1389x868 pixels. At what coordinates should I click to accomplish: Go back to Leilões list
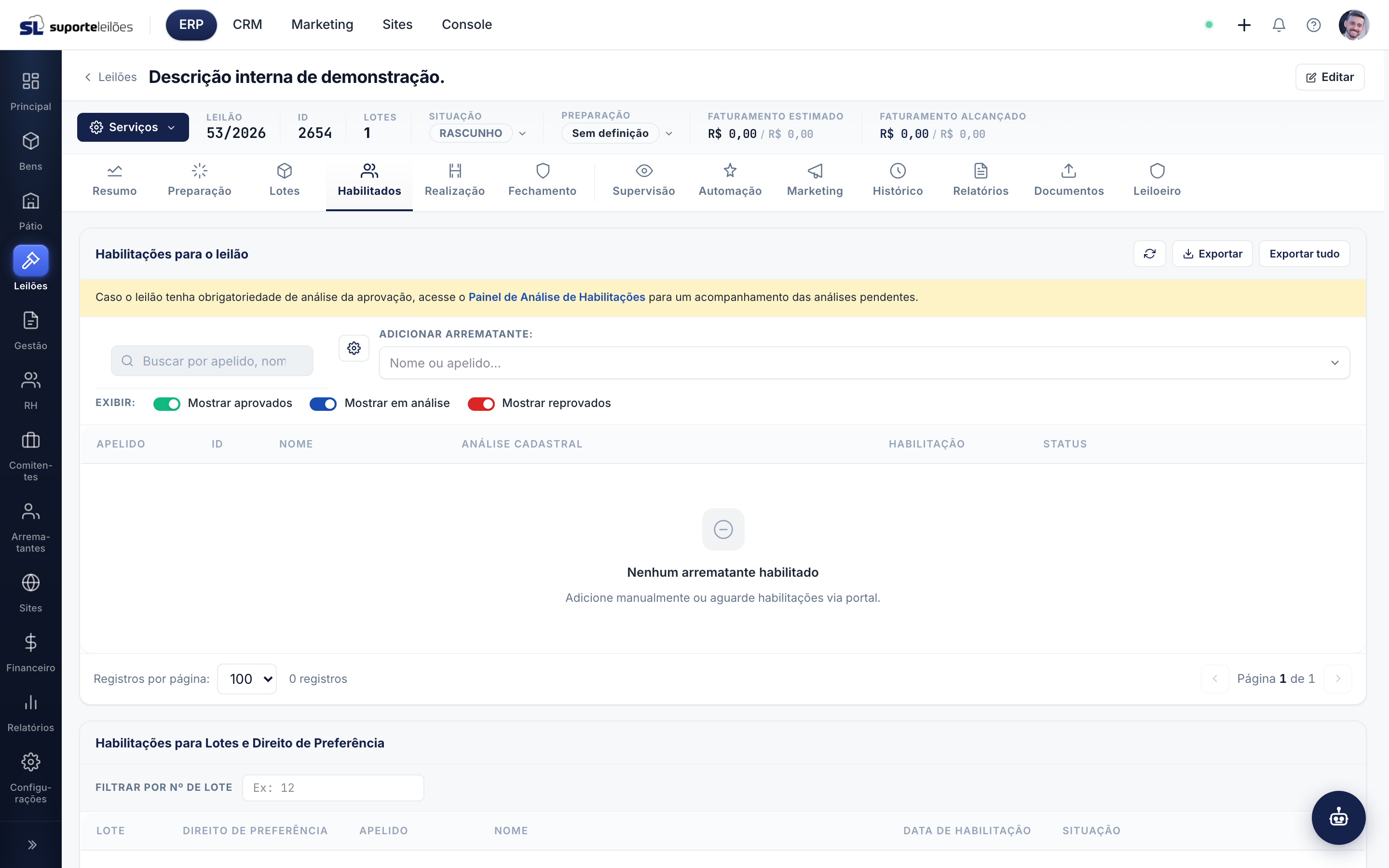click(110, 77)
